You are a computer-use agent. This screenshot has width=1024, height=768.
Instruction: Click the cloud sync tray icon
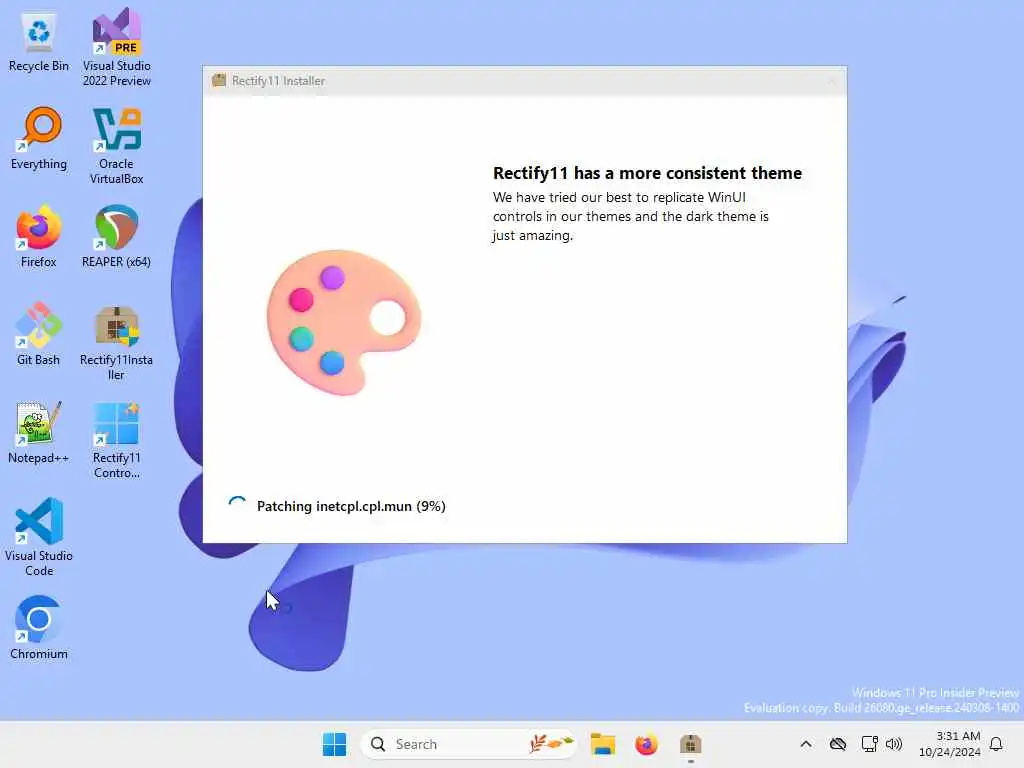tap(838, 744)
